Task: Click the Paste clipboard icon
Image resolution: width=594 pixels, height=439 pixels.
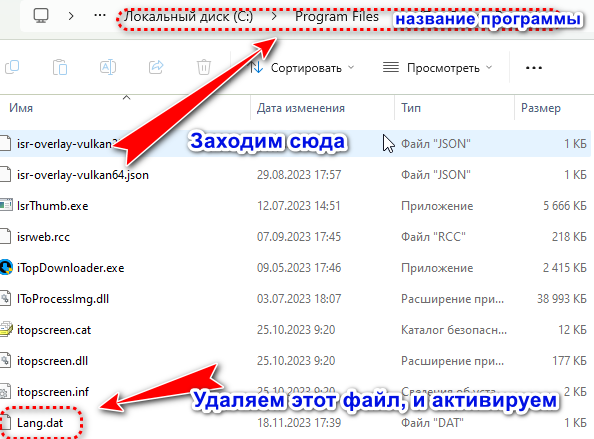Action: [x=60, y=67]
